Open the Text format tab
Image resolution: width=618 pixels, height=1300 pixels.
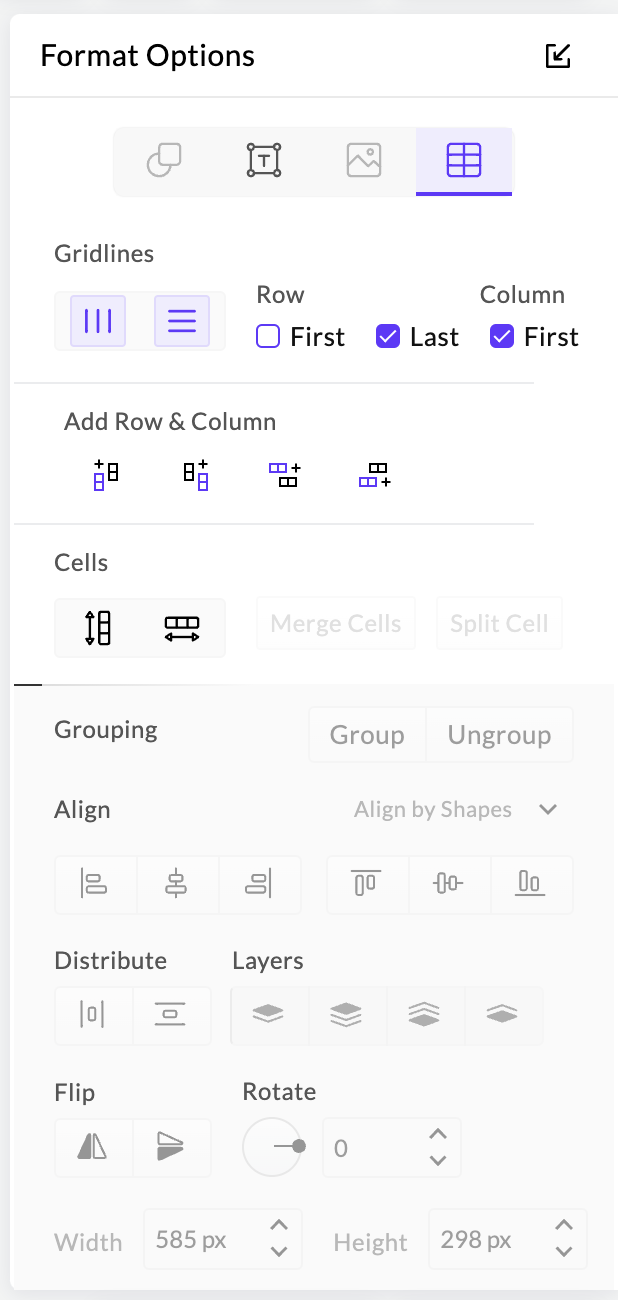264,160
